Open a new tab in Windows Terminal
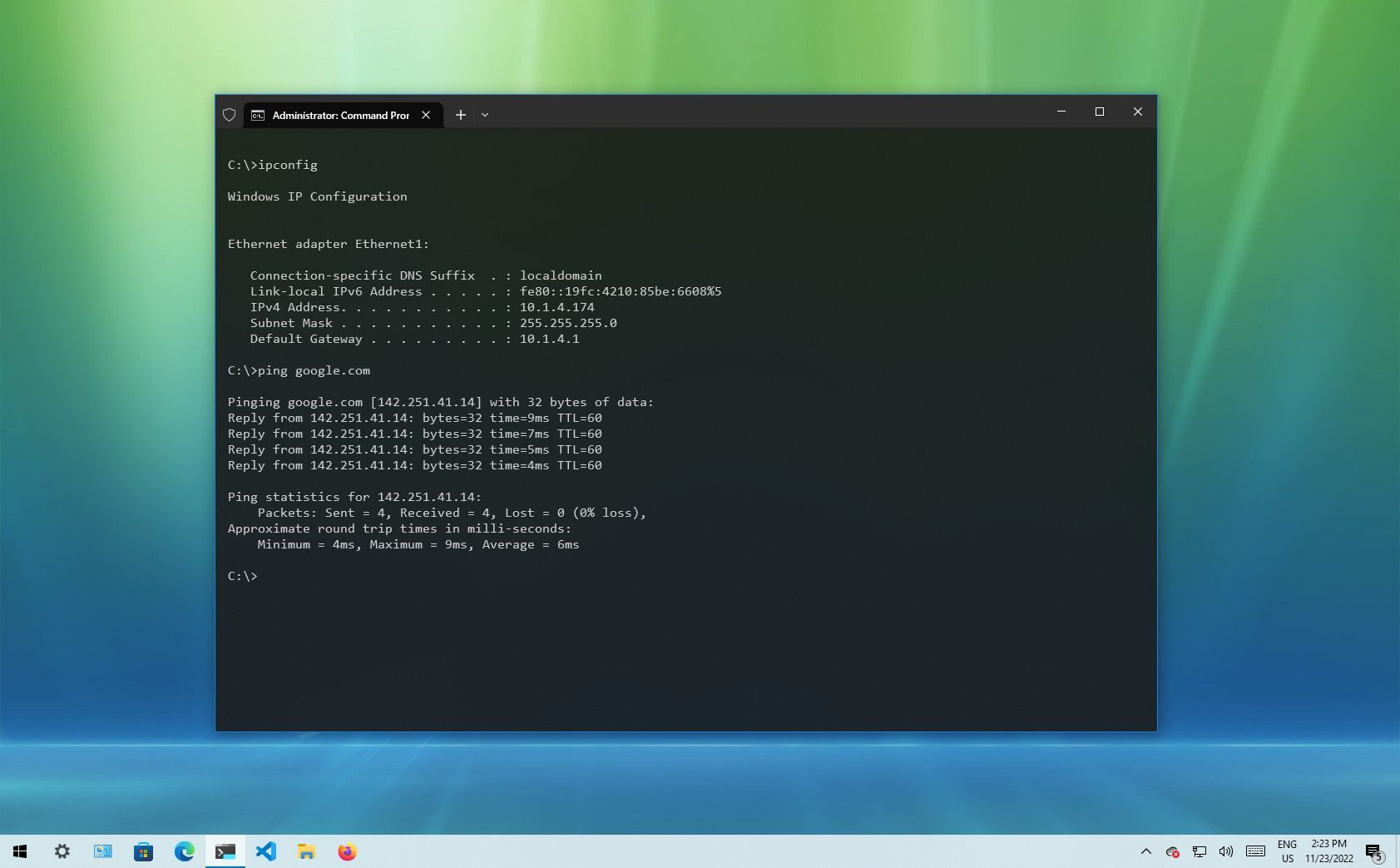This screenshot has height=868, width=1400. pos(461,115)
